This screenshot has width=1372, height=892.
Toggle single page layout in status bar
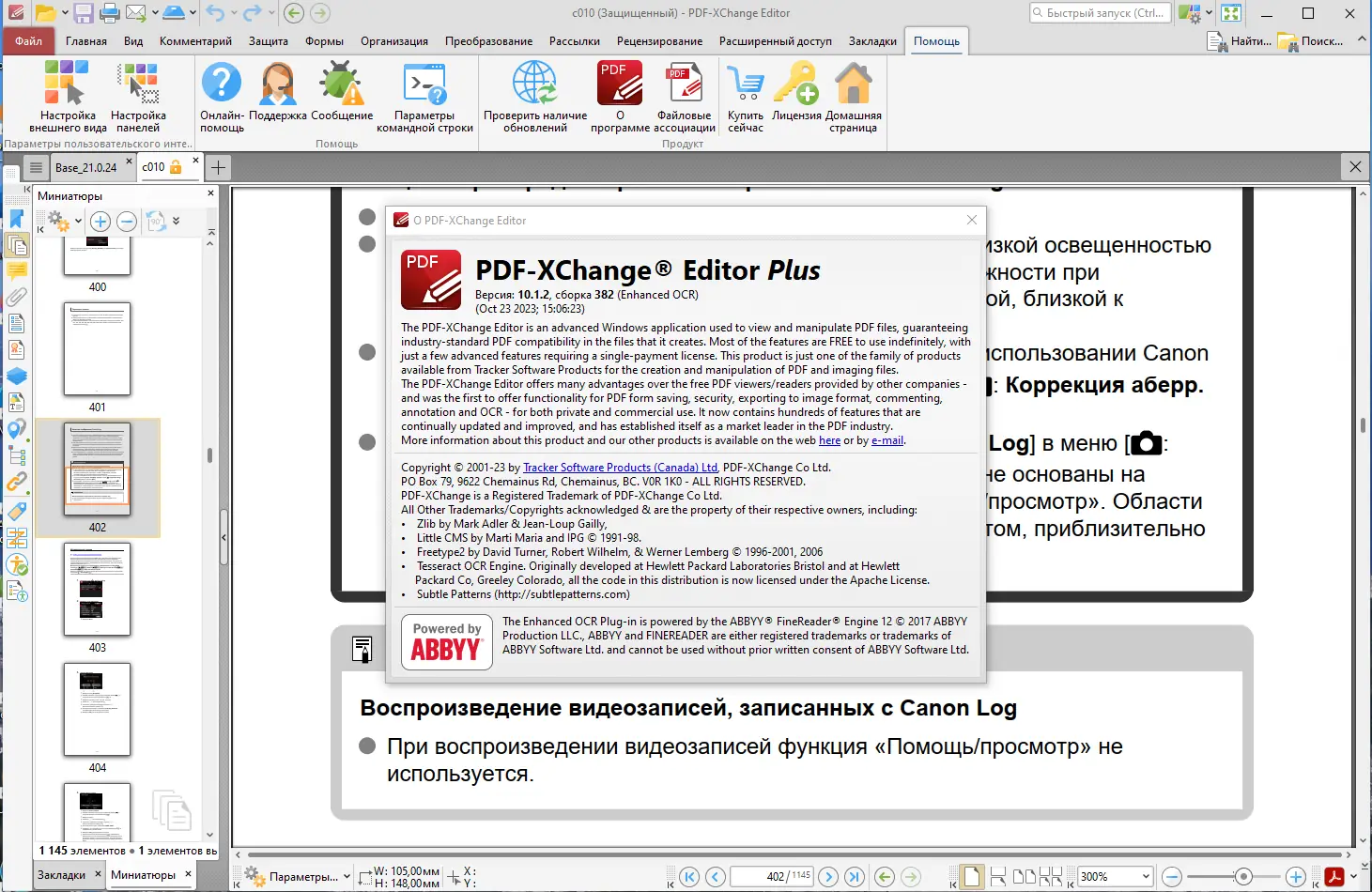pyautogui.click(x=972, y=877)
